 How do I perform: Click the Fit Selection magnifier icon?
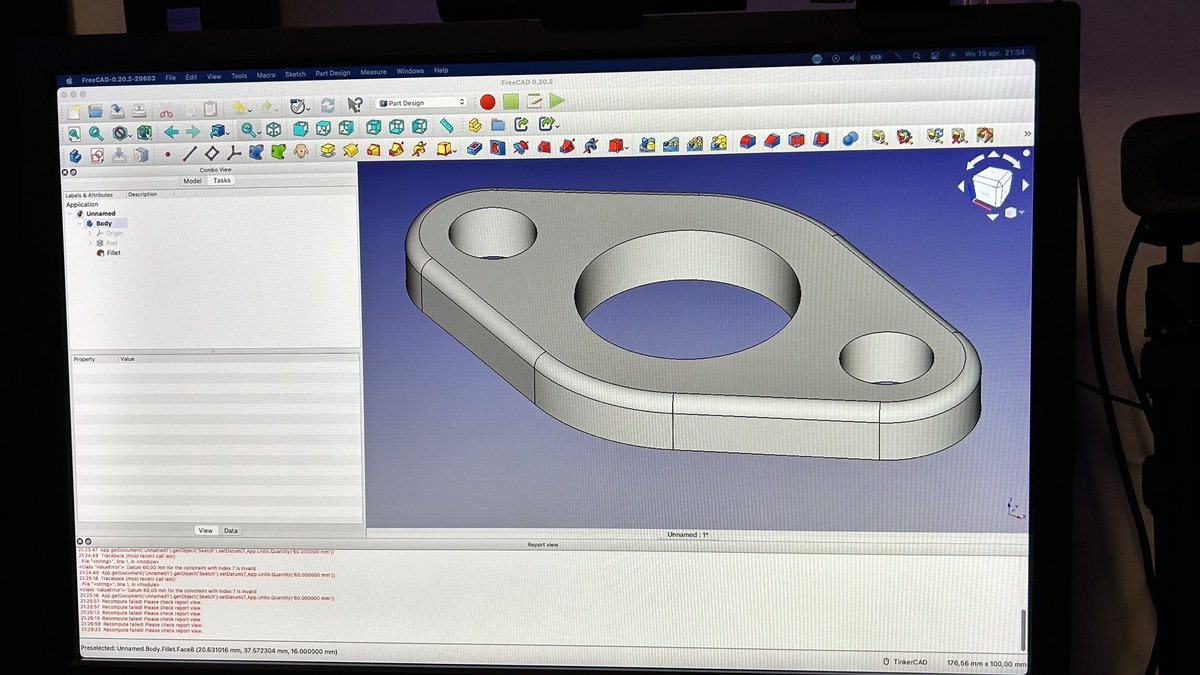tap(96, 133)
